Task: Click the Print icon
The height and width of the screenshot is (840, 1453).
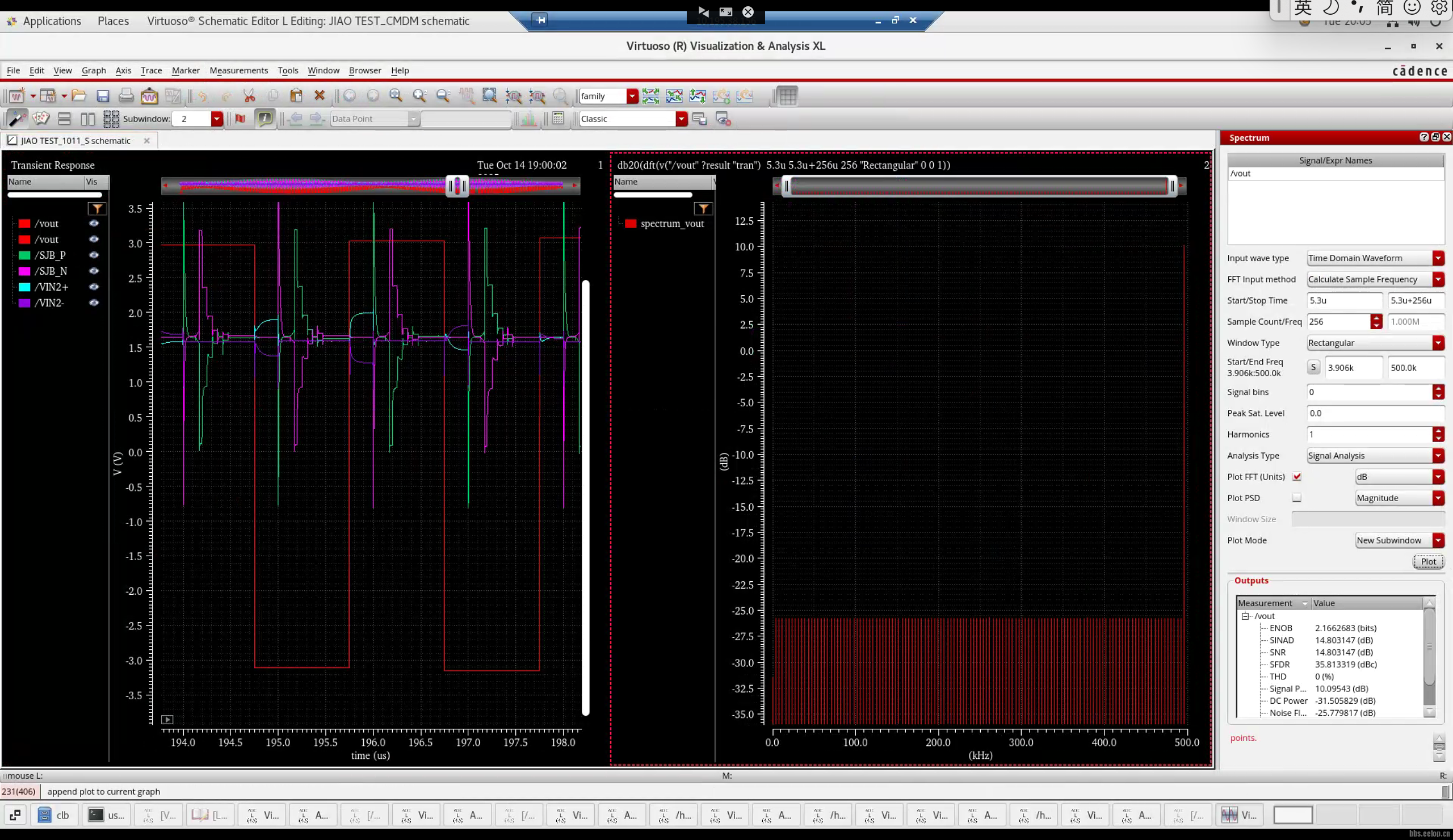Action: pos(126,96)
